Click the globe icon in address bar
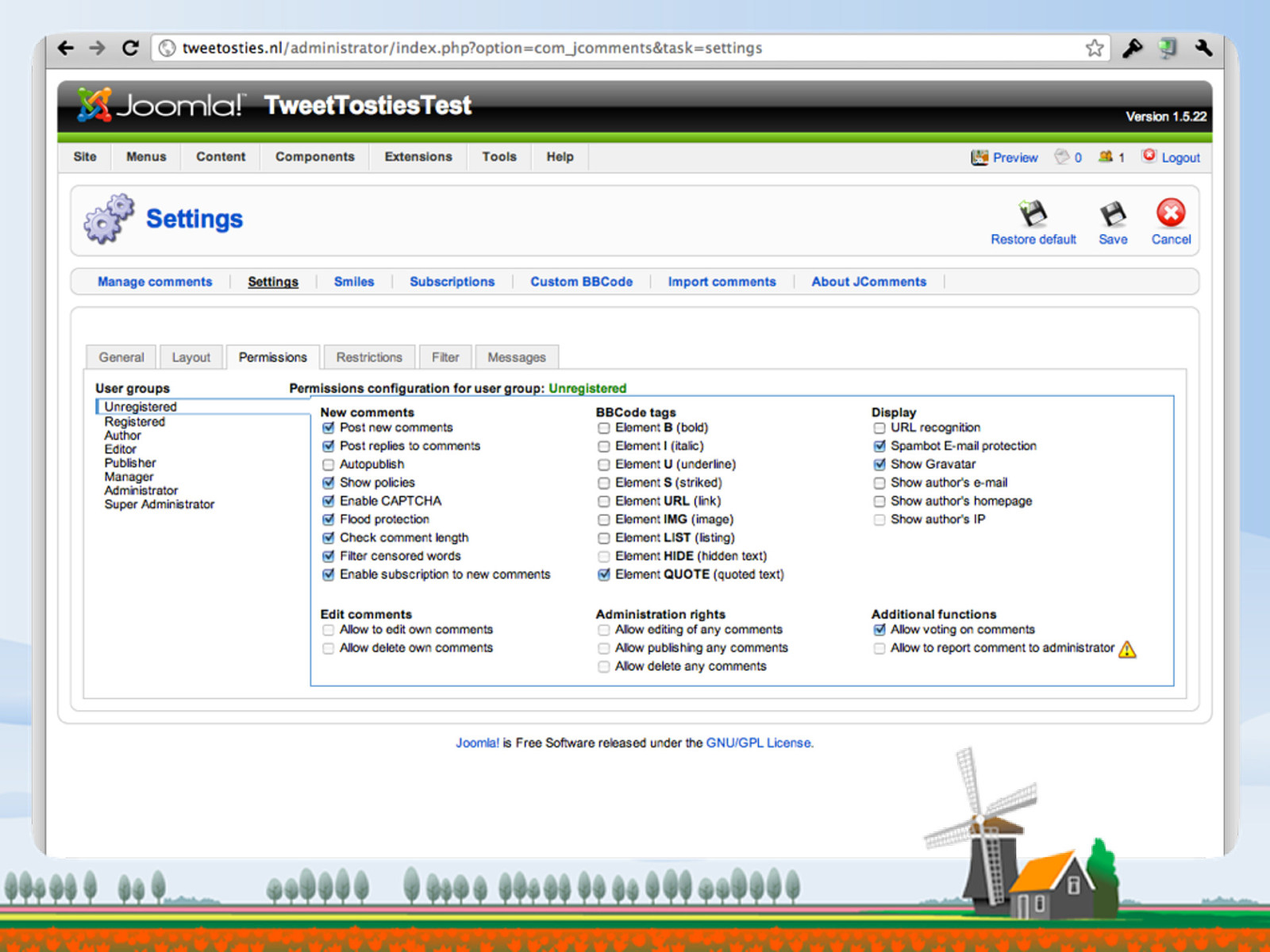The width and height of the screenshot is (1270, 952). click(167, 48)
